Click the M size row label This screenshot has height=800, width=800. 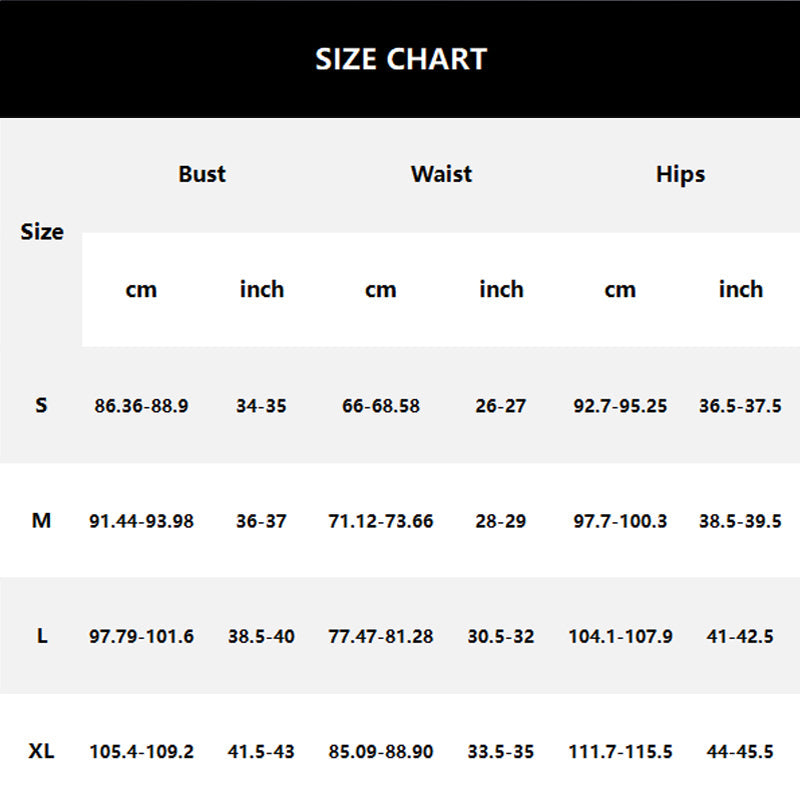[x=41, y=521]
